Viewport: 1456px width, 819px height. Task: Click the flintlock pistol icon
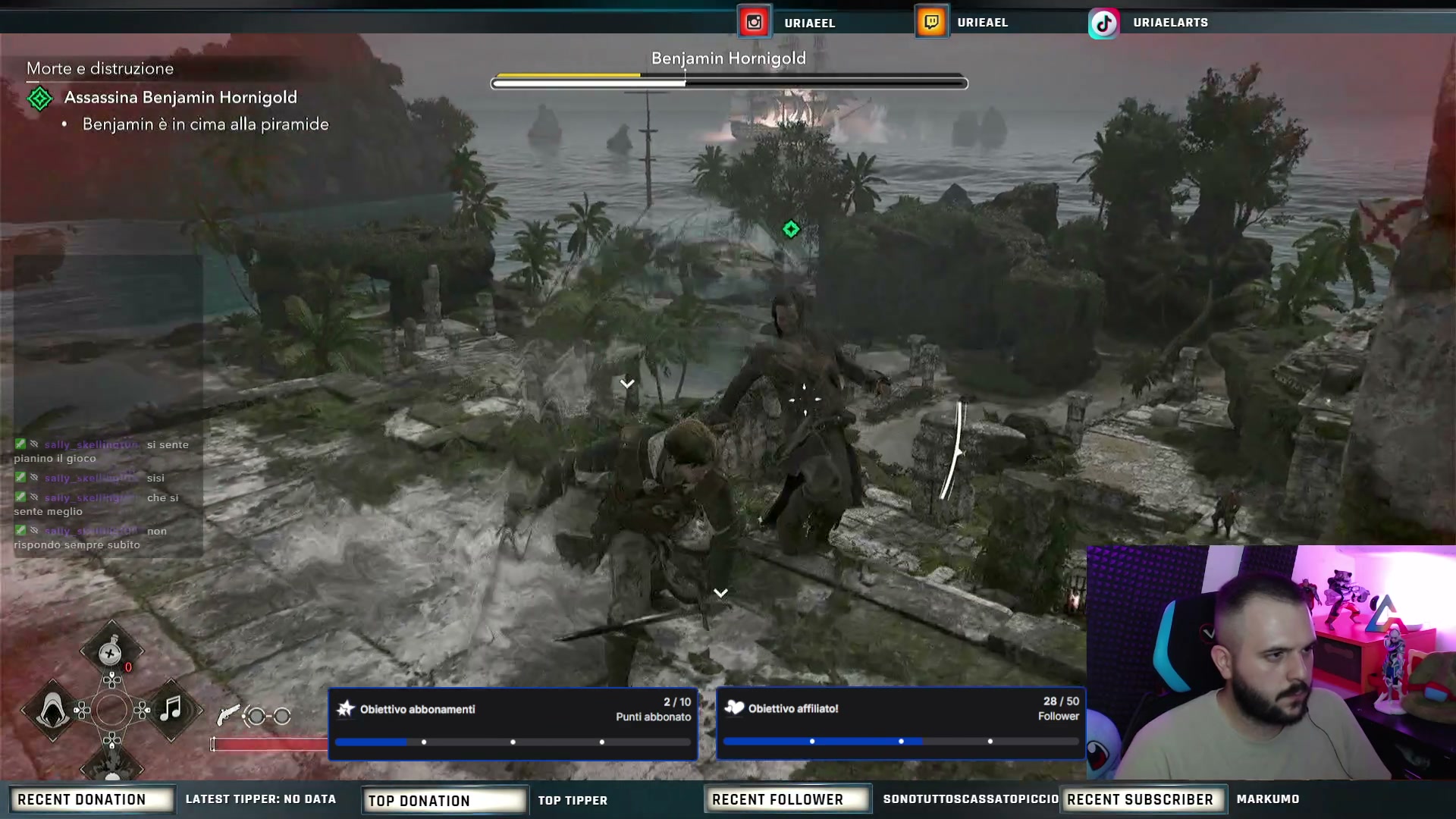point(227,714)
